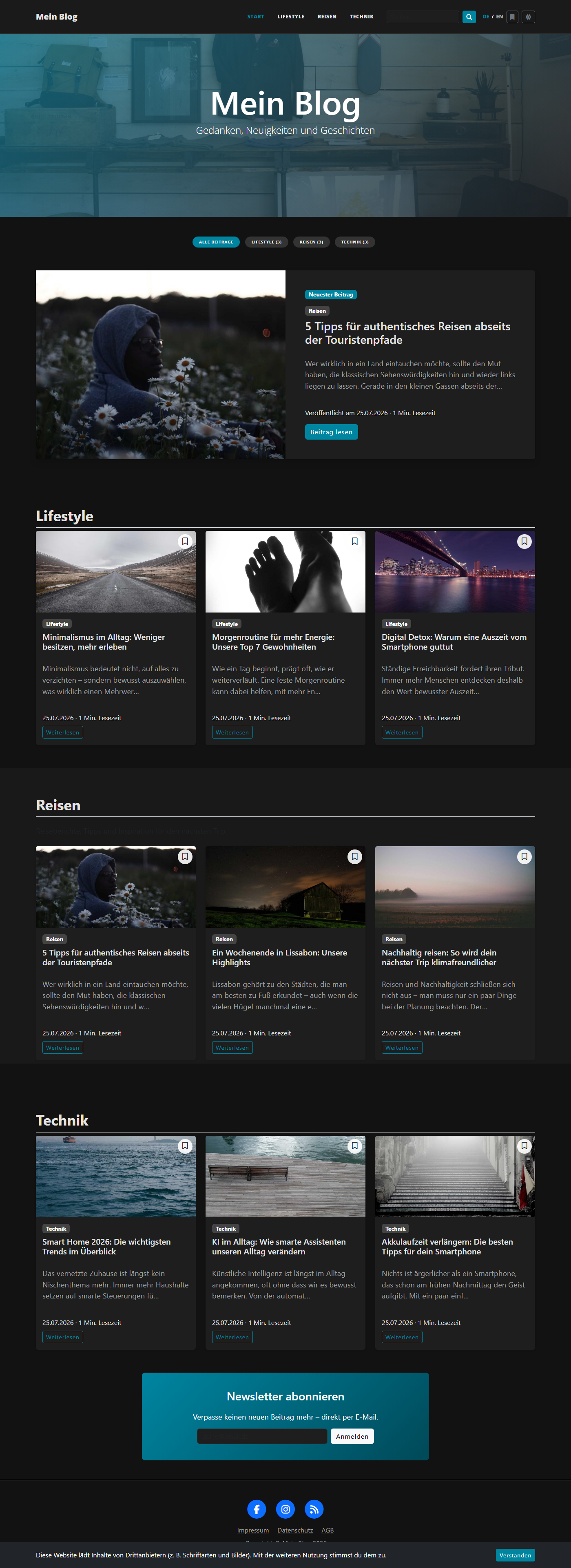
Task: Click the newsletter Anmelden button
Action: 352,1436
